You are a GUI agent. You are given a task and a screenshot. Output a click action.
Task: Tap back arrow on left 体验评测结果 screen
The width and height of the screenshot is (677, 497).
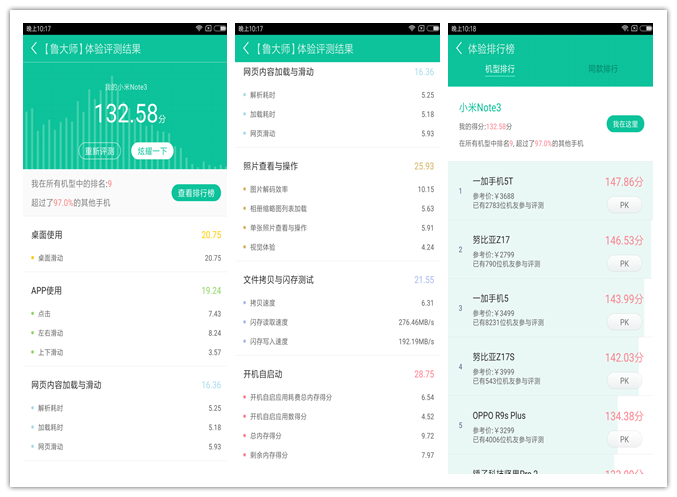point(34,48)
